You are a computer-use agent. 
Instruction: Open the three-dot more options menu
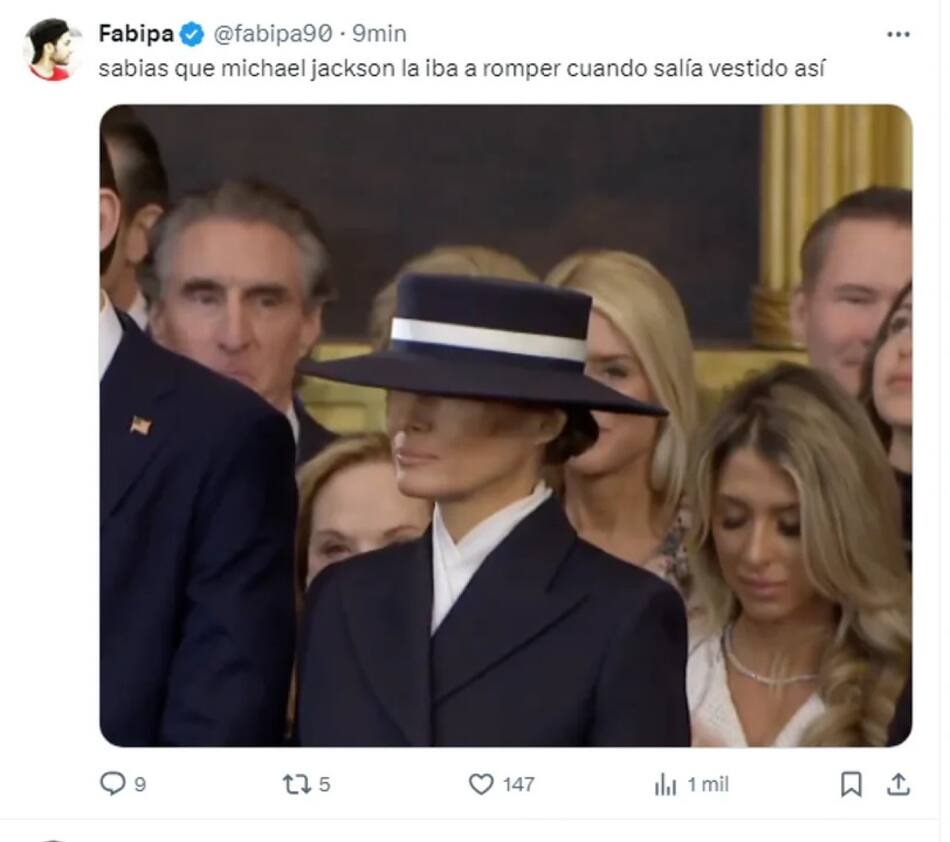[x=898, y=34]
